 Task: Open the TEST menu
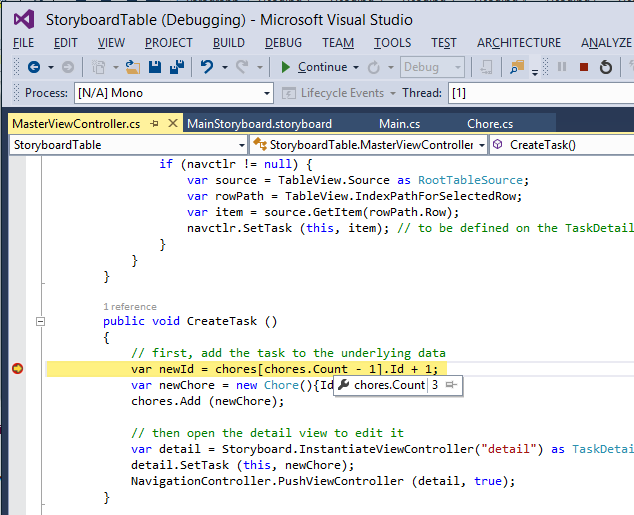coord(444,43)
